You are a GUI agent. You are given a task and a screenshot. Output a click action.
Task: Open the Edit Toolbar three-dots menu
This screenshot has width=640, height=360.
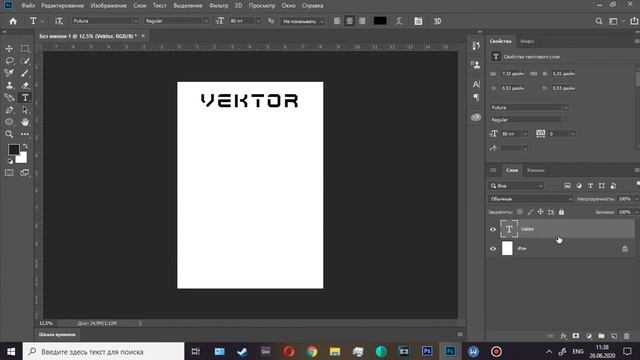(25, 134)
